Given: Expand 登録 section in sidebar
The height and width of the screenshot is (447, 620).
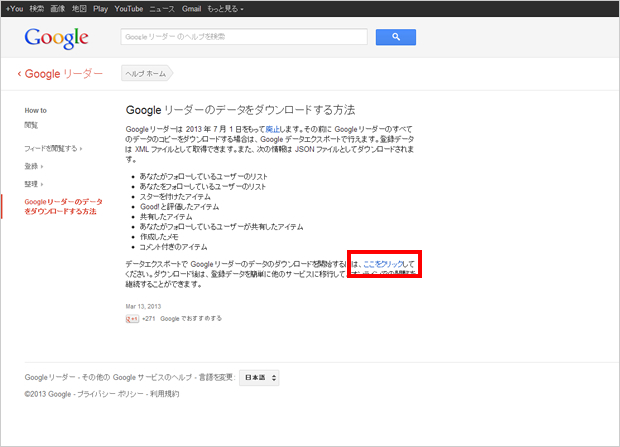Looking at the screenshot, I should (x=34, y=167).
